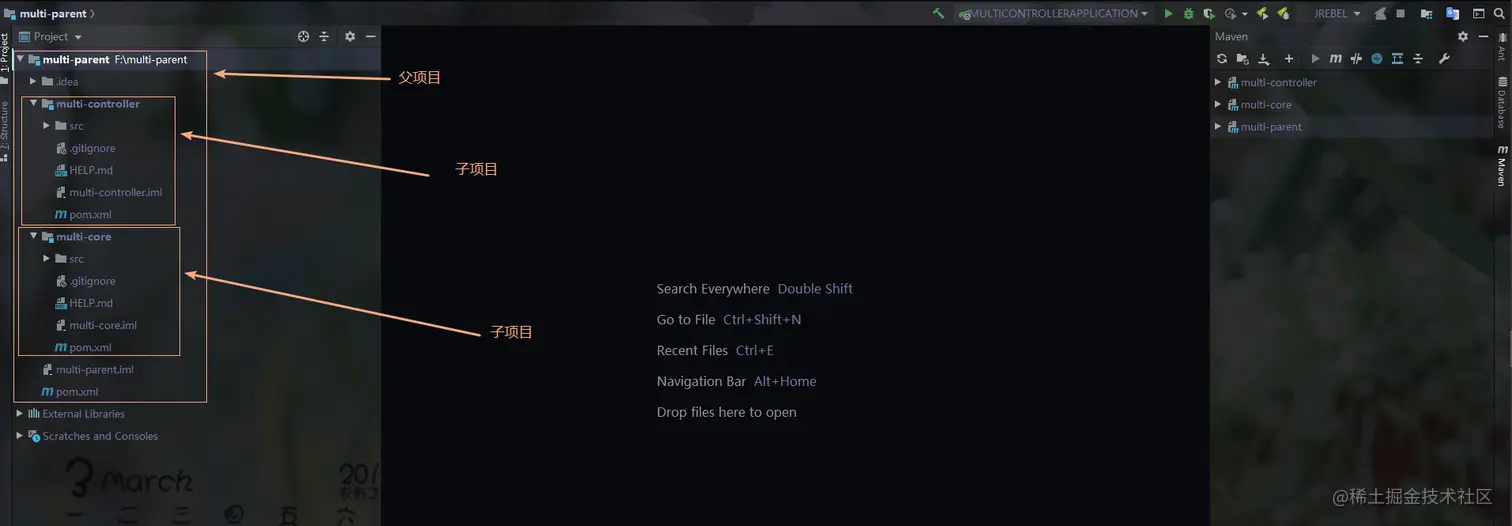The image size is (1512, 526).
Task: Start debugging with the bug icon
Action: coord(1188,14)
